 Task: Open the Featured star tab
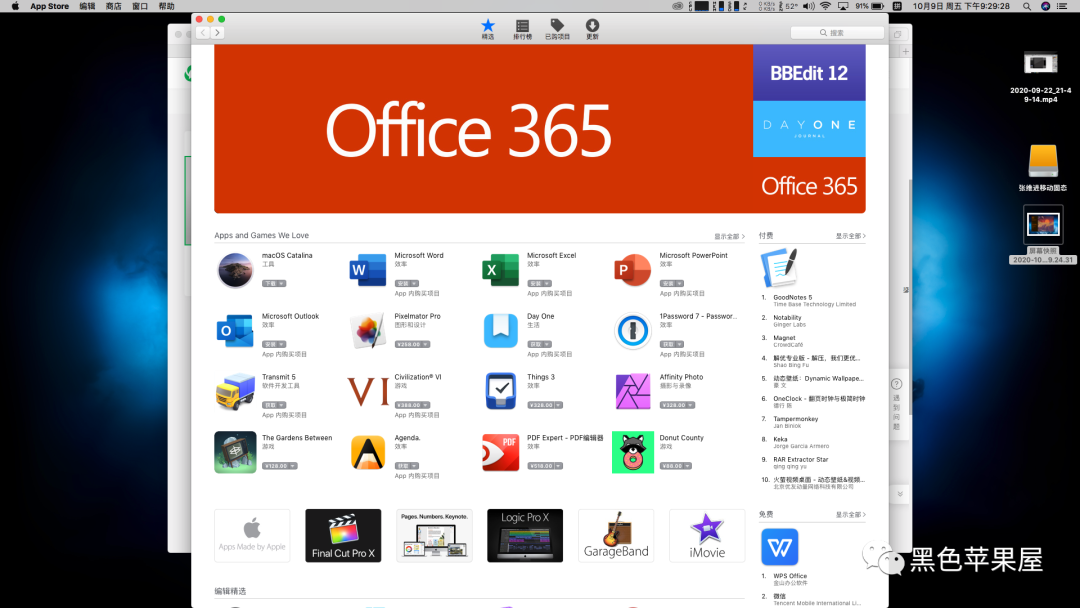tap(488, 29)
